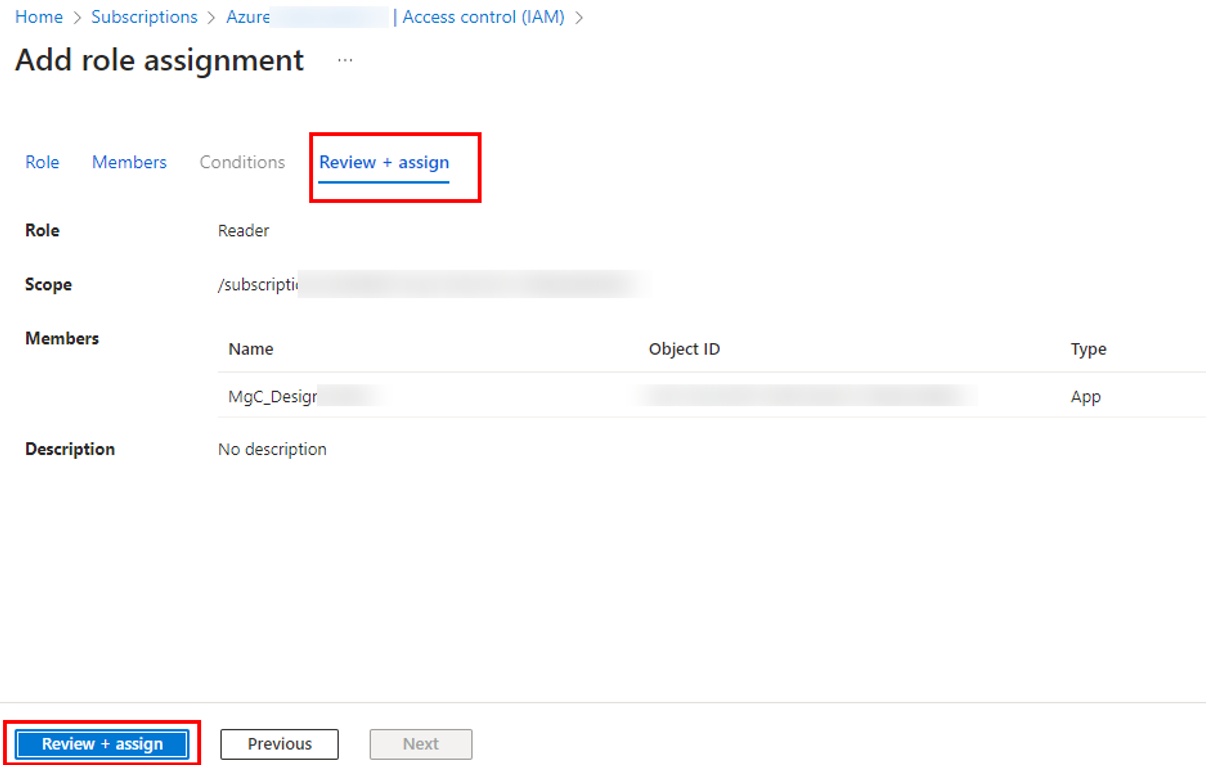This screenshot has height=776, width=1206.
Task: Switch to the Role tab
Action: tap(42, 162)
